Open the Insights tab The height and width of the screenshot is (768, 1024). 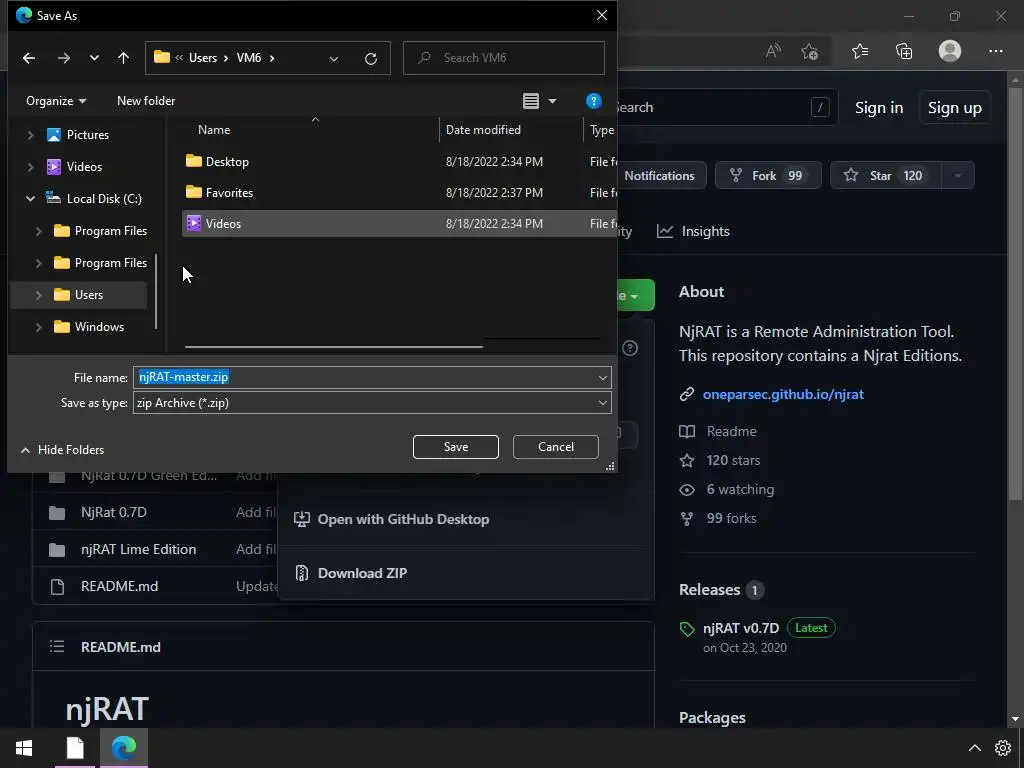click(693, 231)
